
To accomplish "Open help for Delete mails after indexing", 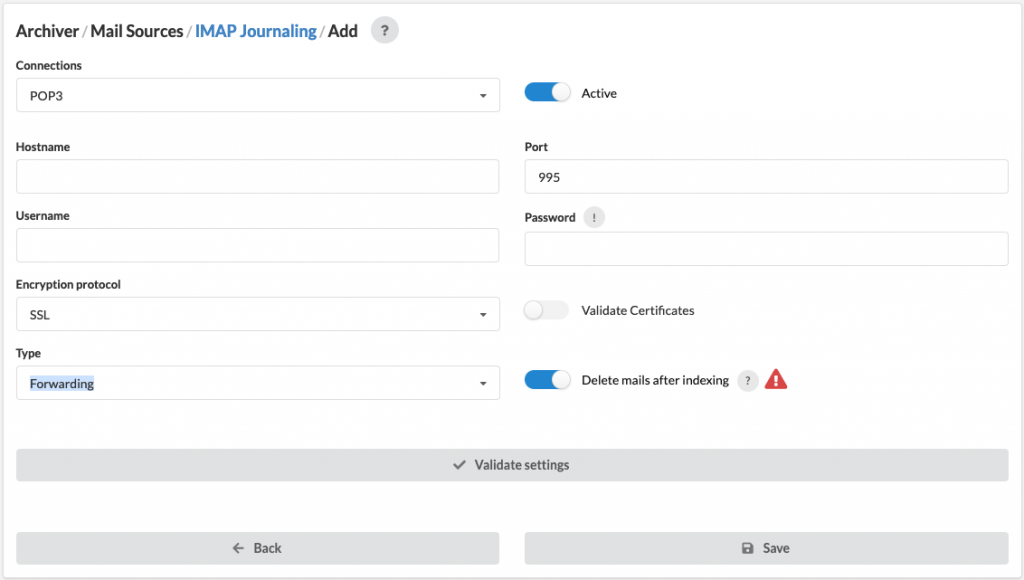I will point(748,380).
